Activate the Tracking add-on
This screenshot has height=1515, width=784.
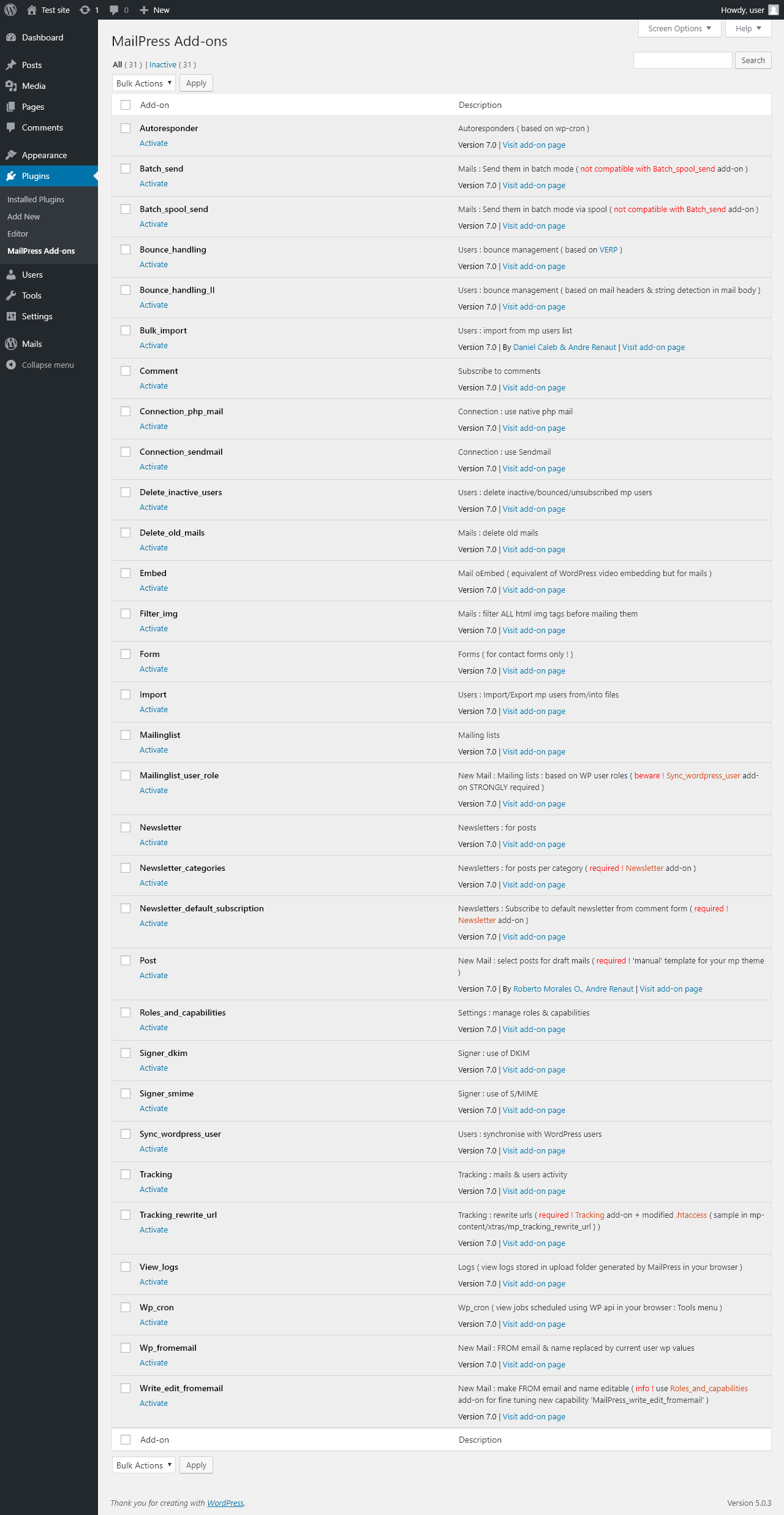point(154,1189)
